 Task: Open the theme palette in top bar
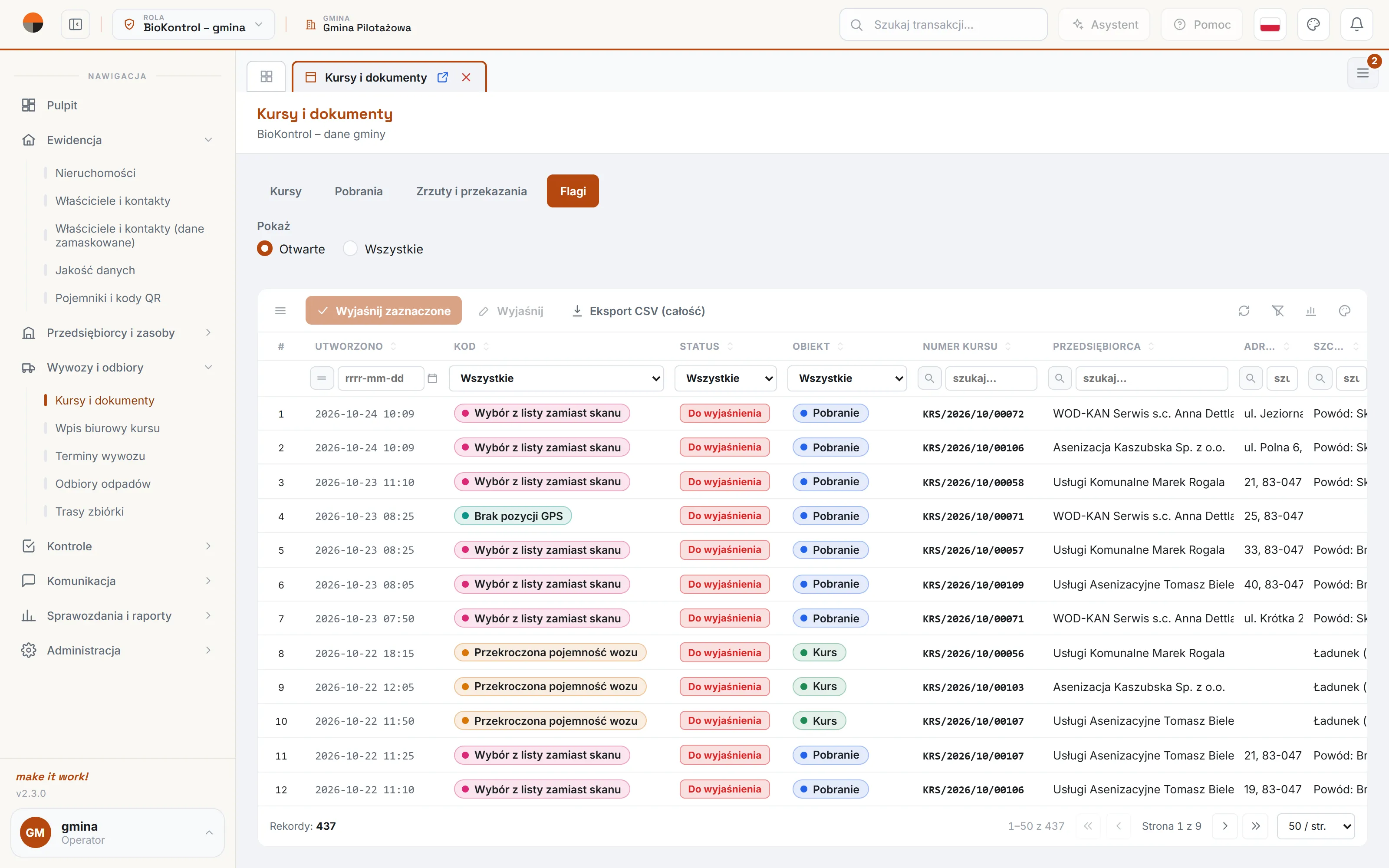pos(1313,25)
